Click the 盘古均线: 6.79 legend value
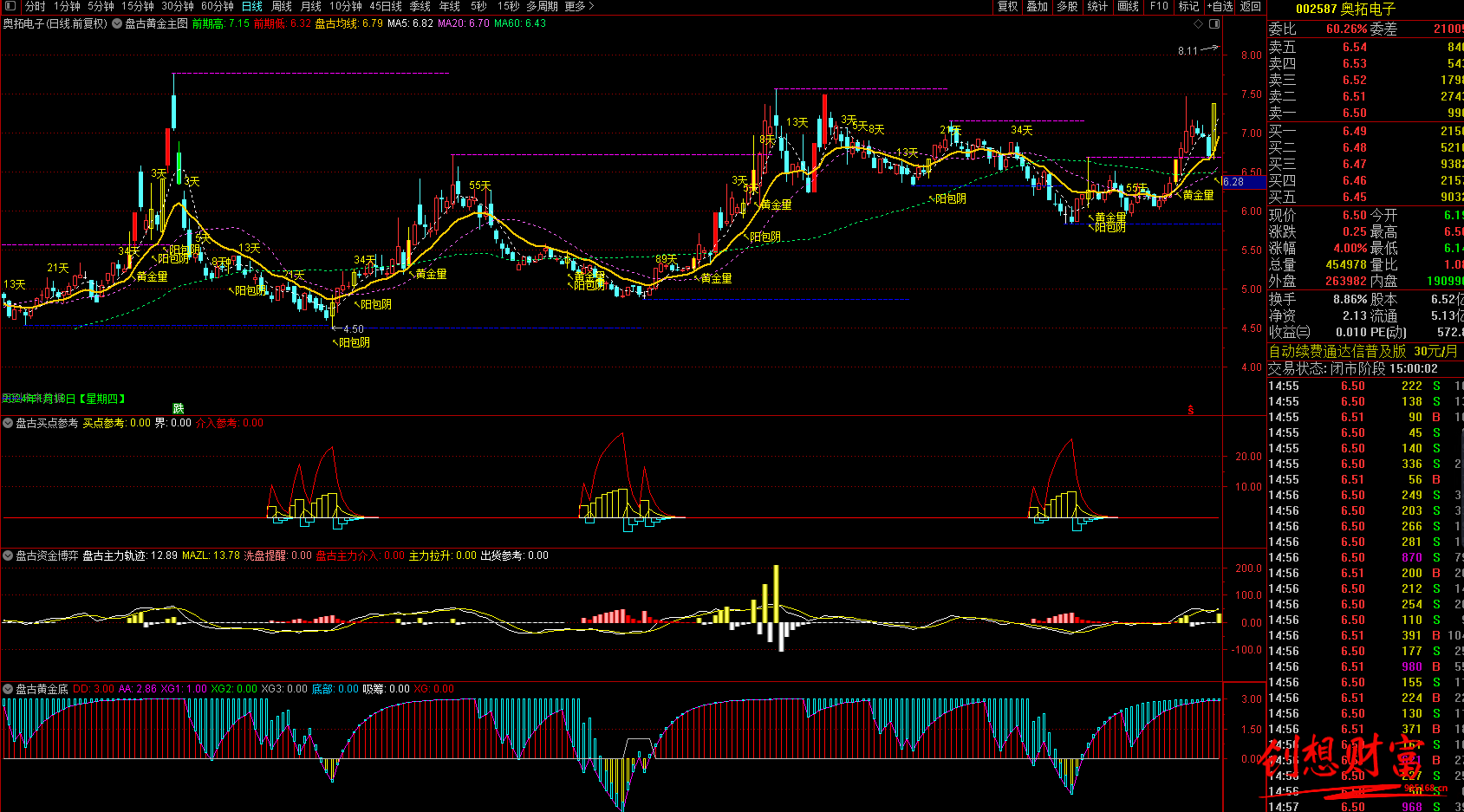This screenshot has width=1464, height=812. click(x=348, y=23)
